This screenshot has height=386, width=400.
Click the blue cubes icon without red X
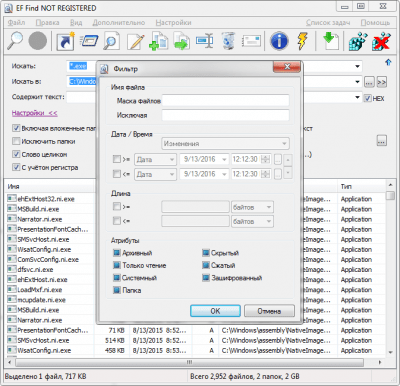(358, 41)
